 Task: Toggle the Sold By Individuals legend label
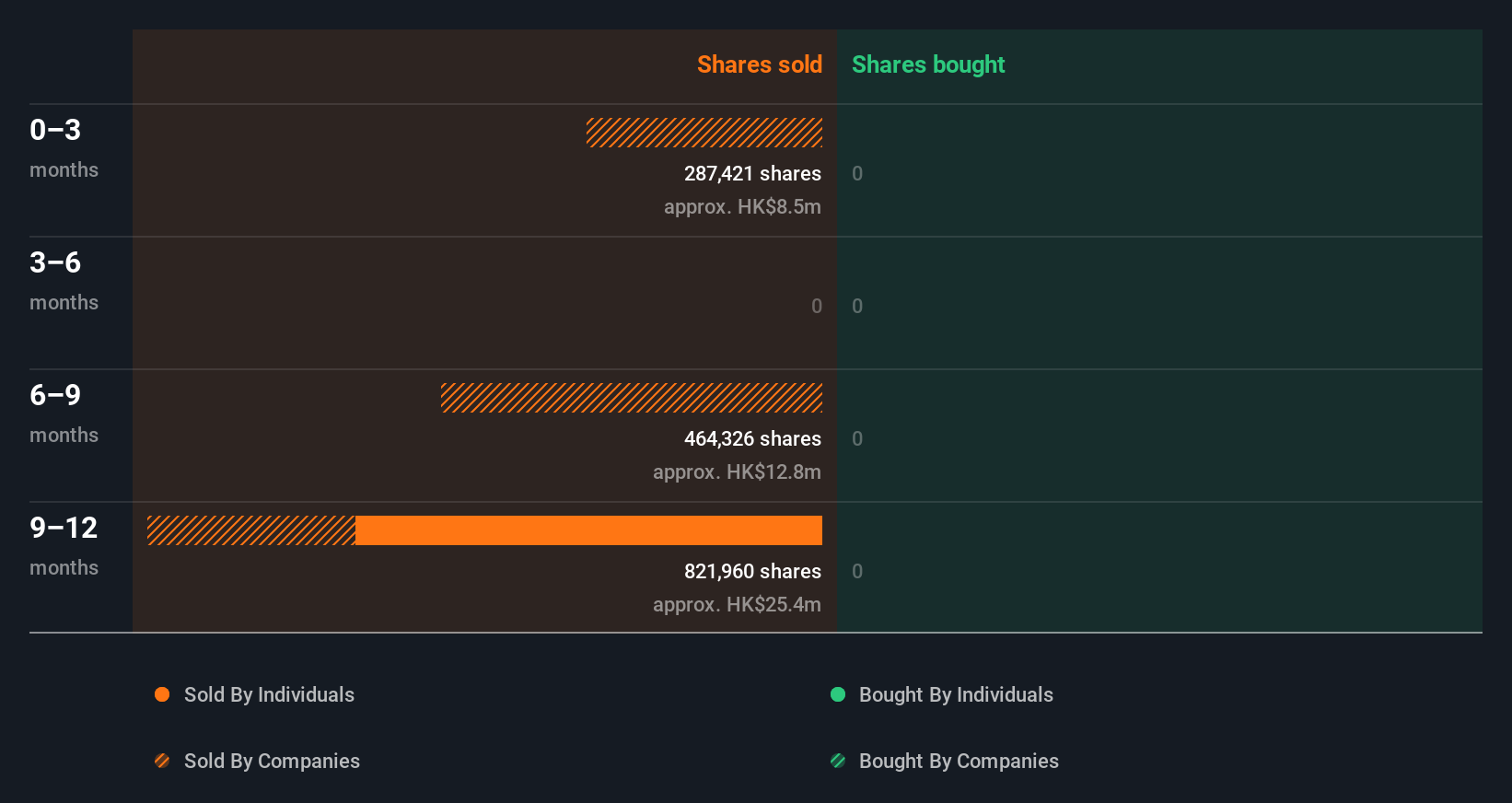point(269,694)
